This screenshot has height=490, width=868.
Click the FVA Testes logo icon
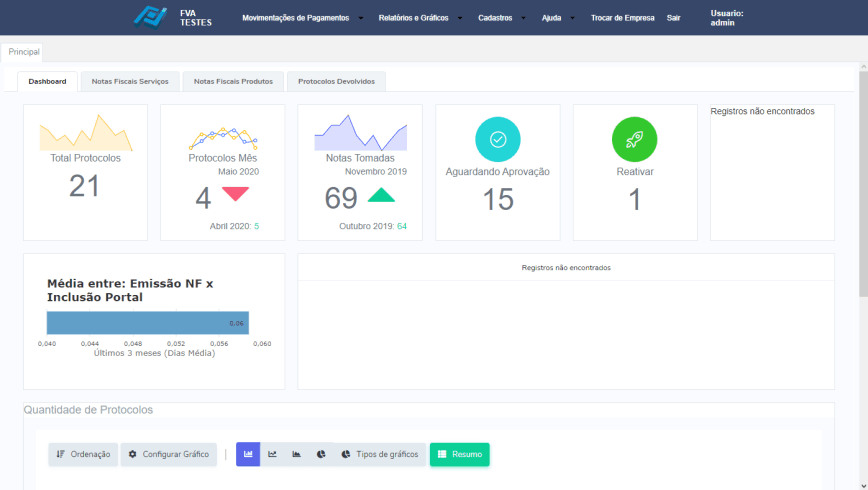151,18
